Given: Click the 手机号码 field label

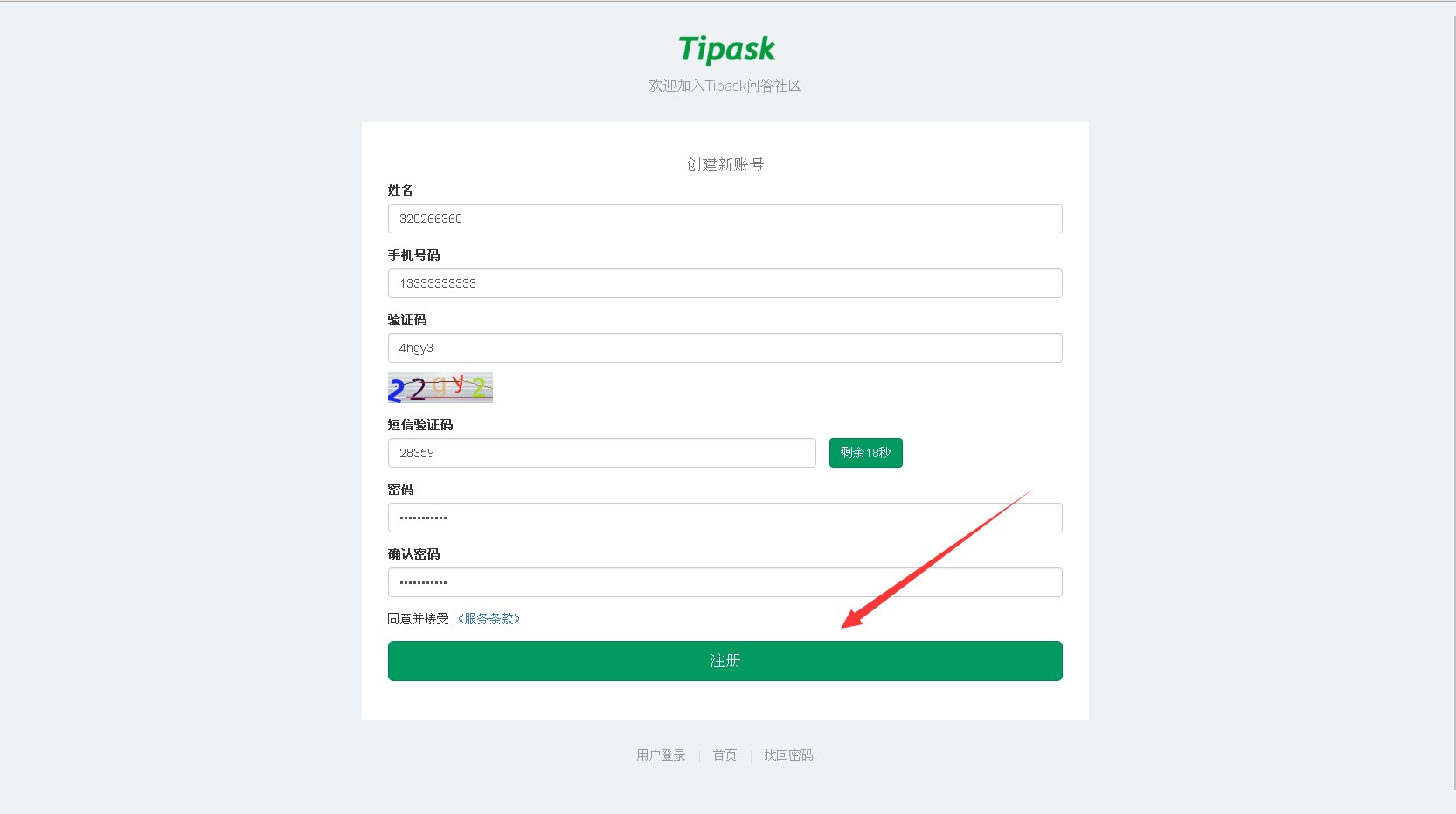Looking at the screenshot, I should coord(414,255).
